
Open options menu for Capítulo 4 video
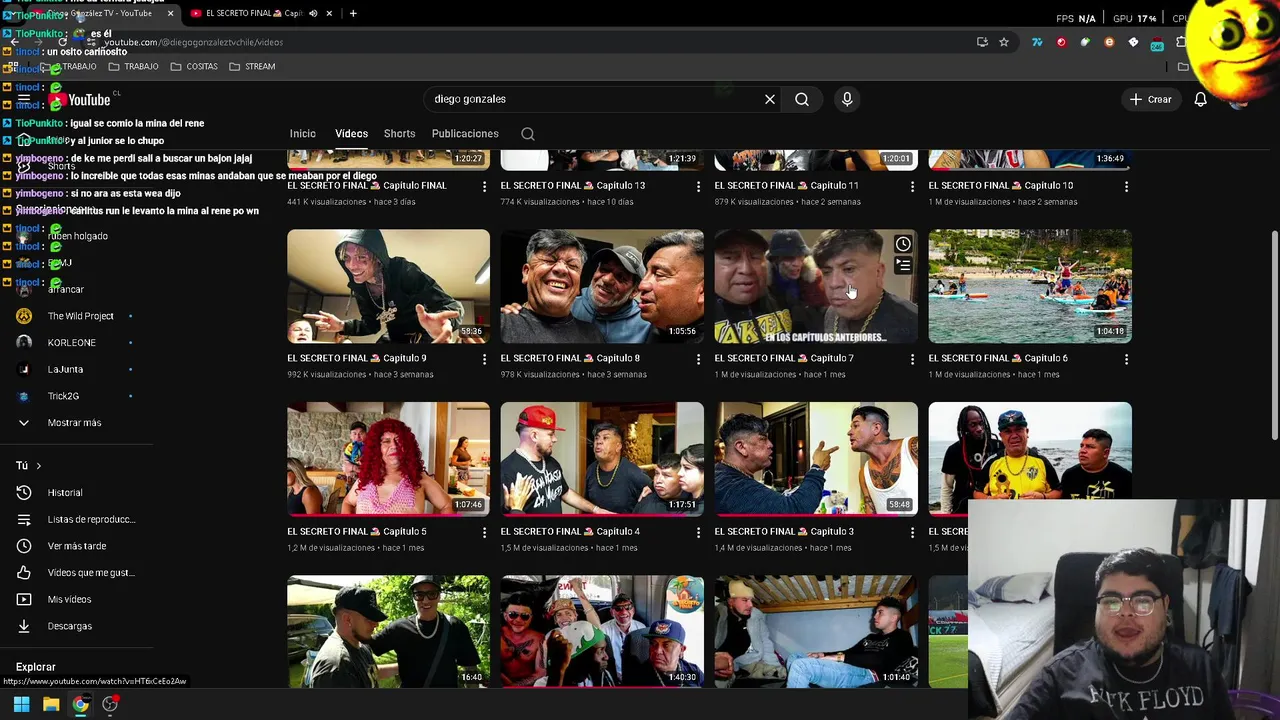tap(699, 532)
